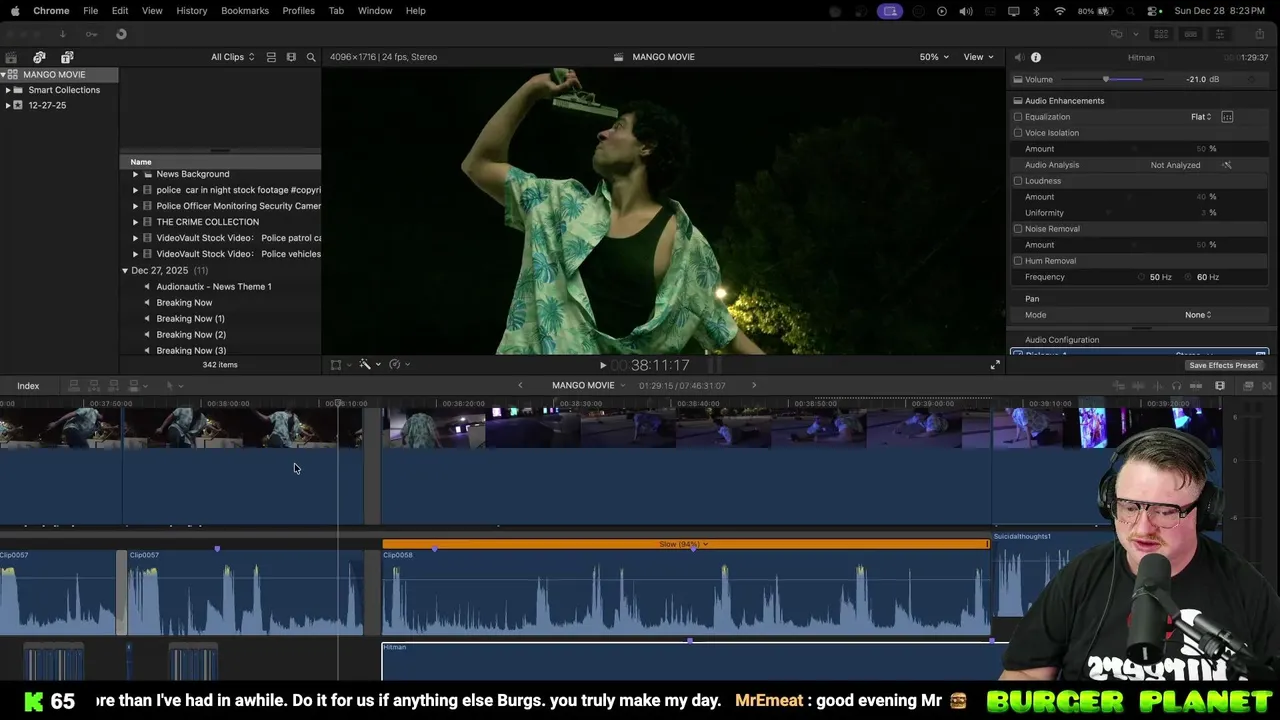
Task: Enable the Noise Removal checkbox
Action: [1018, 229]
